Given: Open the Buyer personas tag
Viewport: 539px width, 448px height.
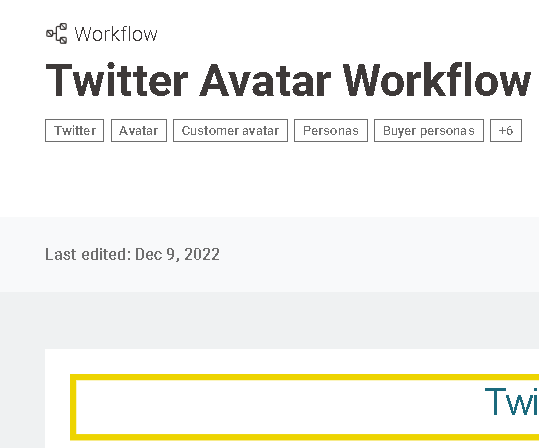Looking at the screenshot, I should click(x=429, y=131).
